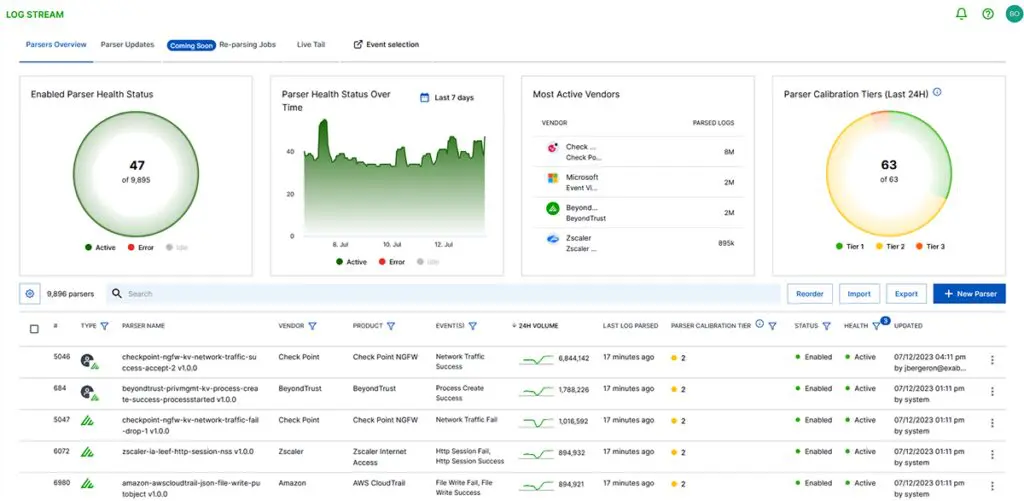Viewport: 1024px width, 501px height.
Task: Click the Tier 1 green legend swatch
Action: (839, 246)
